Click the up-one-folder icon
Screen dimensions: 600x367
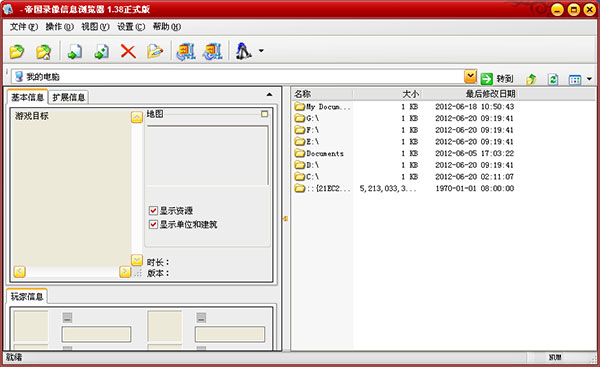click(531, 79)
